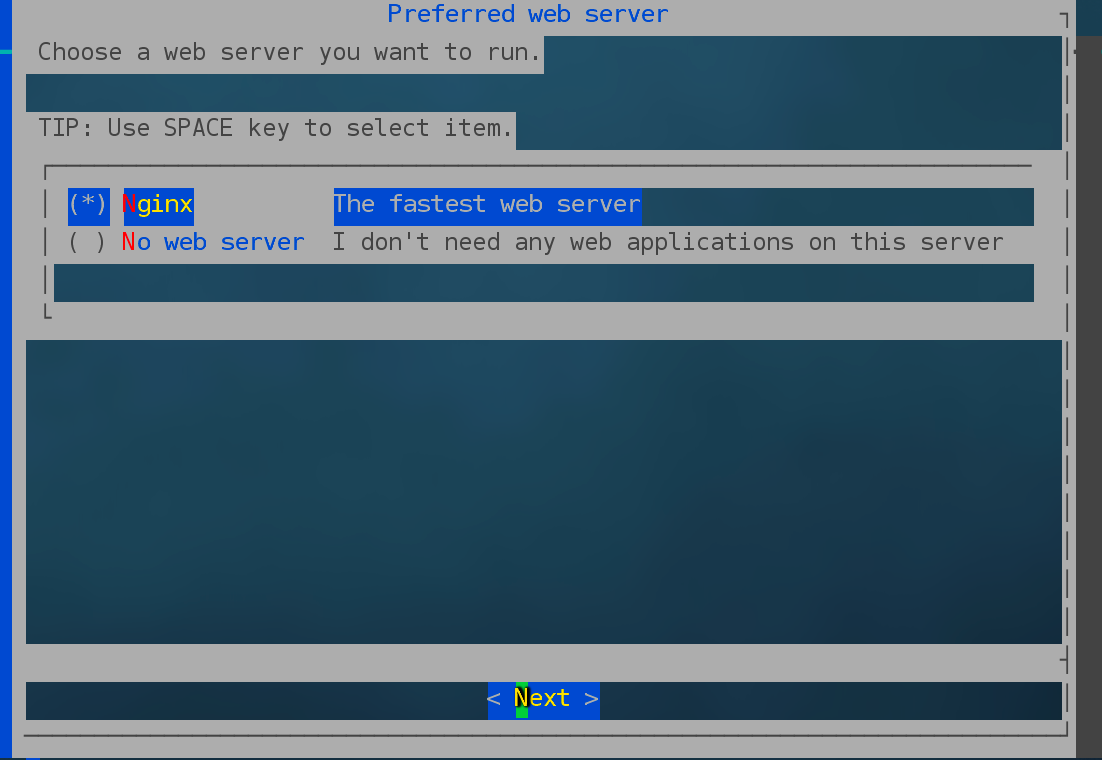Select the No web server radio button

89,243
